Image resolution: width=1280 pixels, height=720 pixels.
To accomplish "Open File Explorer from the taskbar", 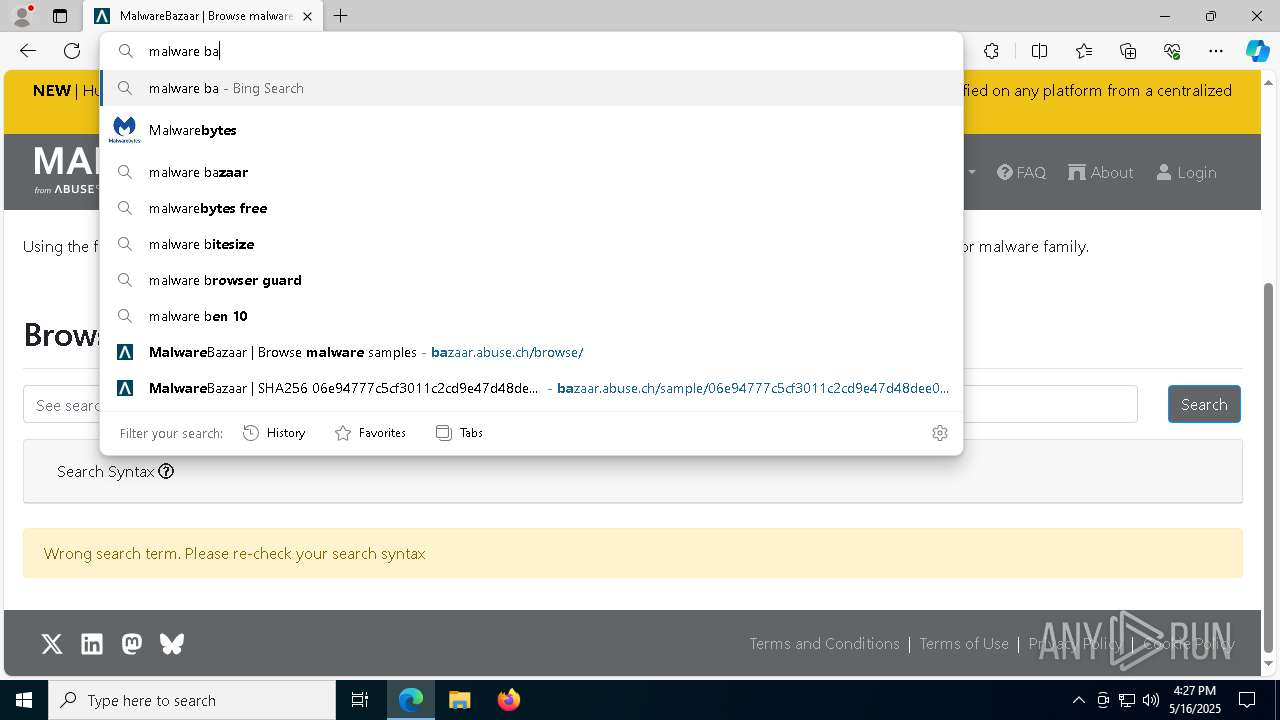I will tap(459, 700).
